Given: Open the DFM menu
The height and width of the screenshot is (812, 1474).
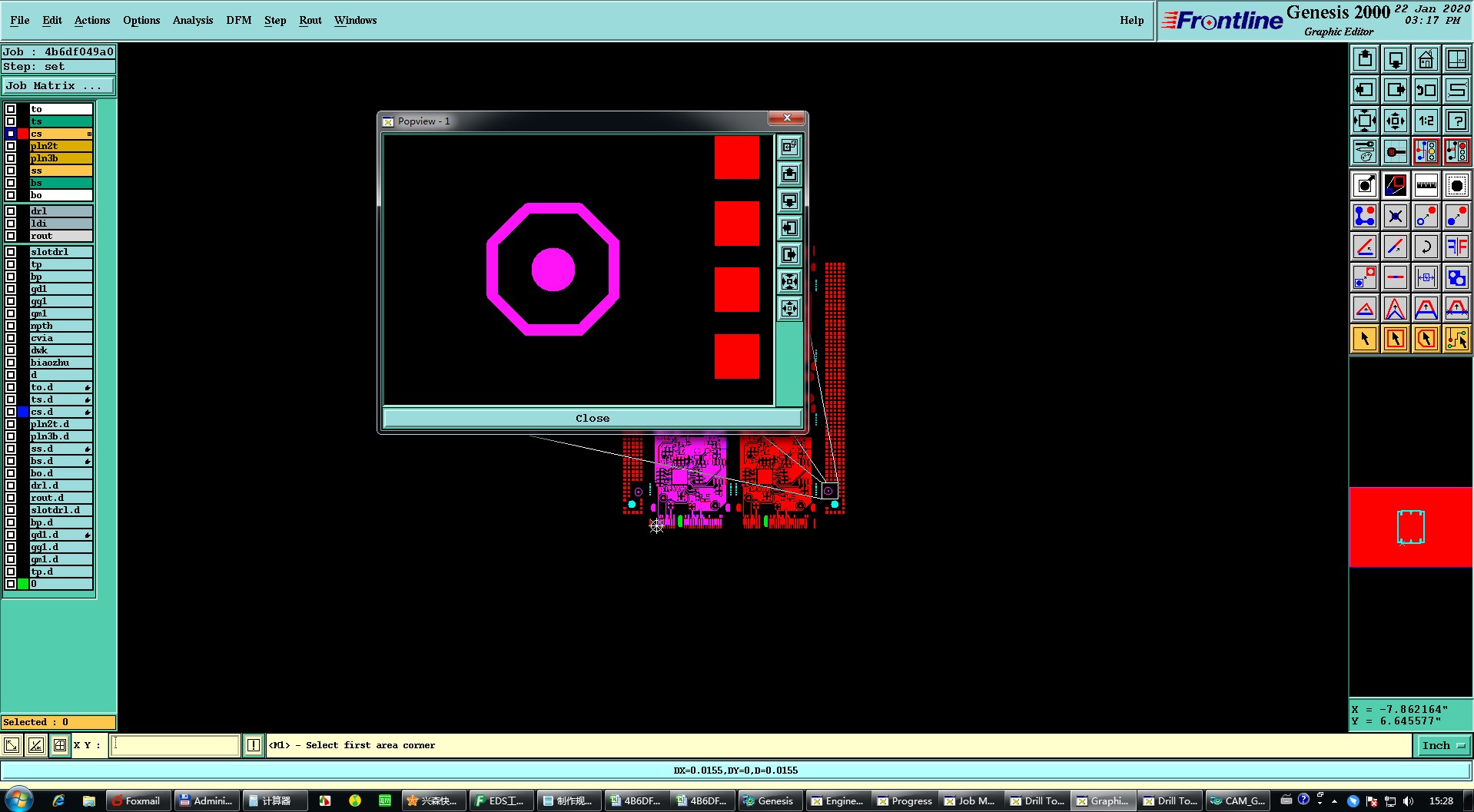Looking at the screenshot, I should pyautogui.click(x=239, y=20).
